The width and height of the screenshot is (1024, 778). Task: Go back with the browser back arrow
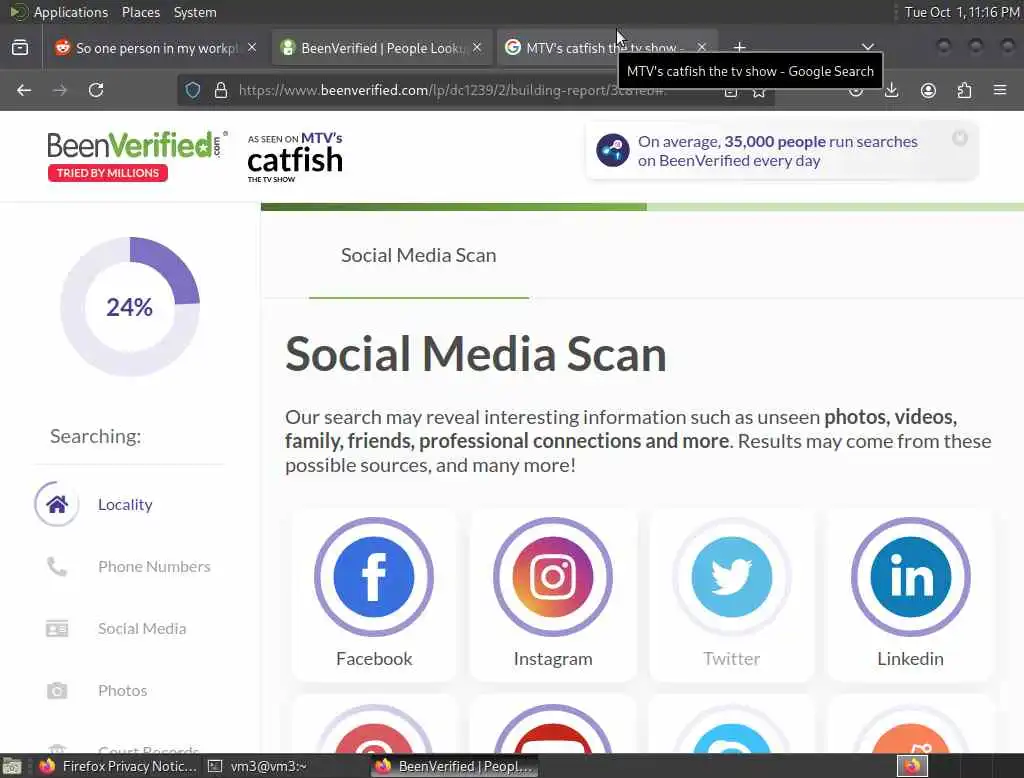(24, 90)
